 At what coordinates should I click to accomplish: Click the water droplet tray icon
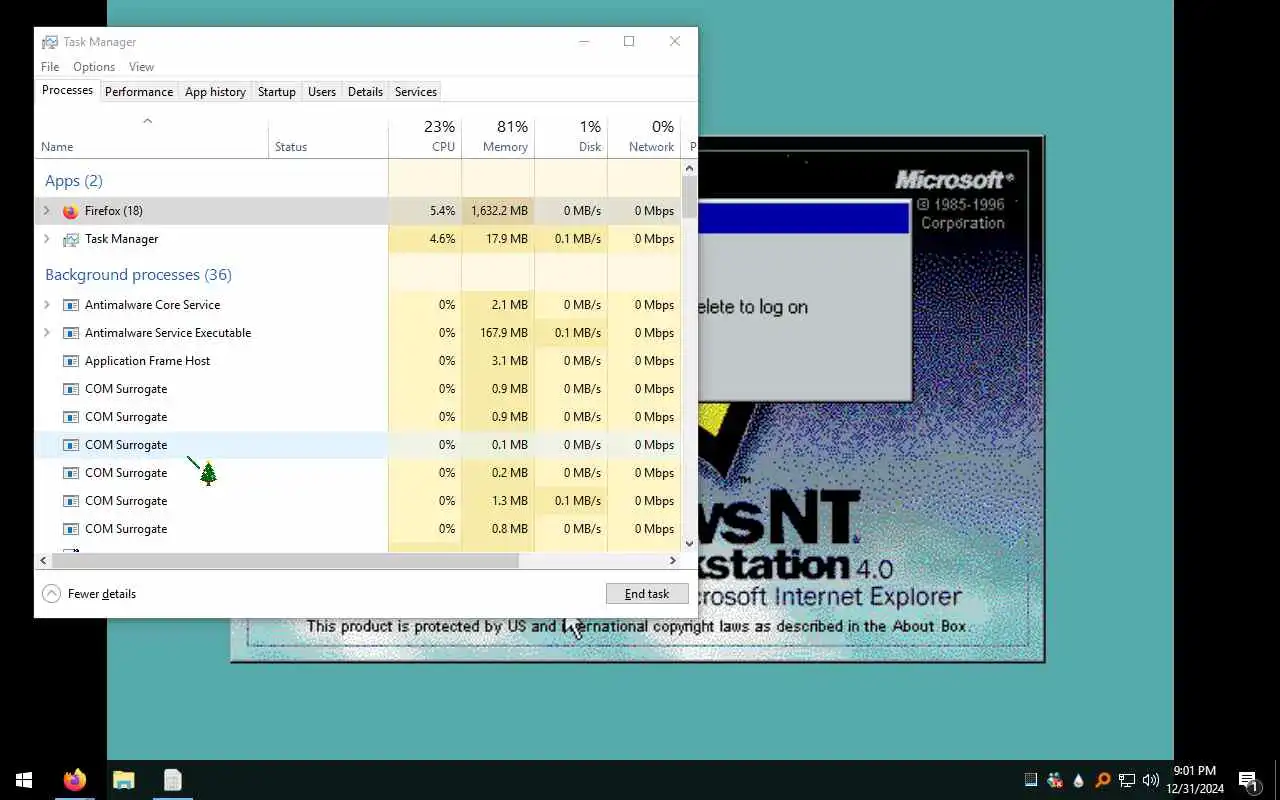pyautogui.click(x=1079, y=780)
